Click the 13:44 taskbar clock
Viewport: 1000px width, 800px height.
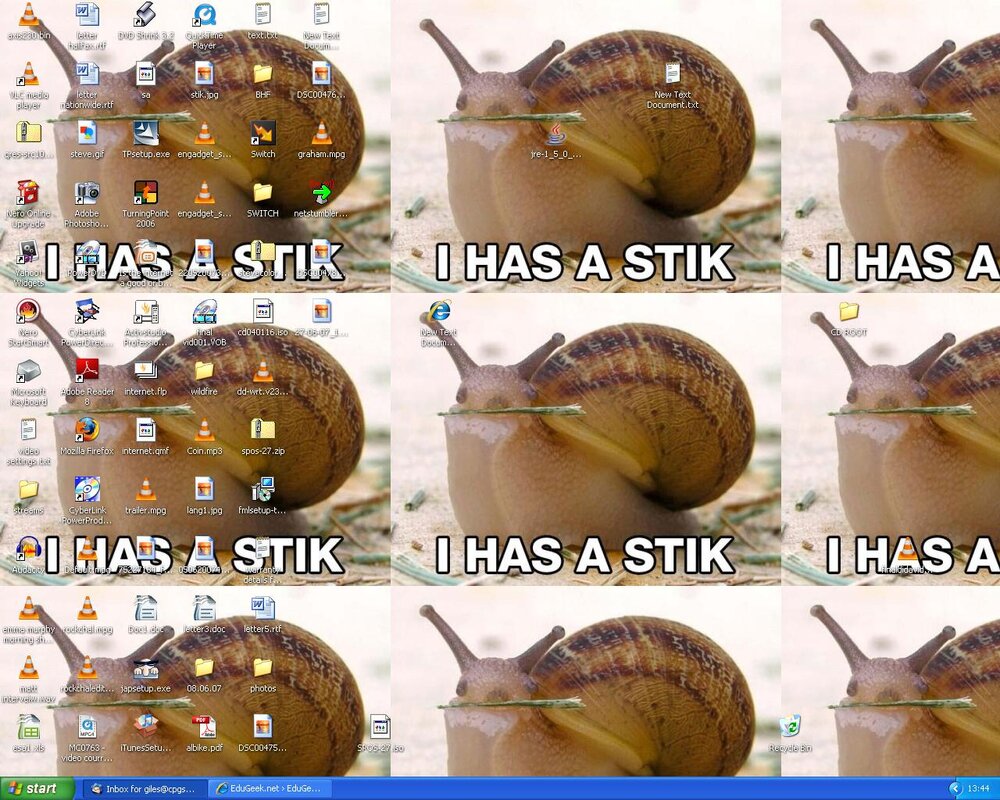(x=978, y=789)
